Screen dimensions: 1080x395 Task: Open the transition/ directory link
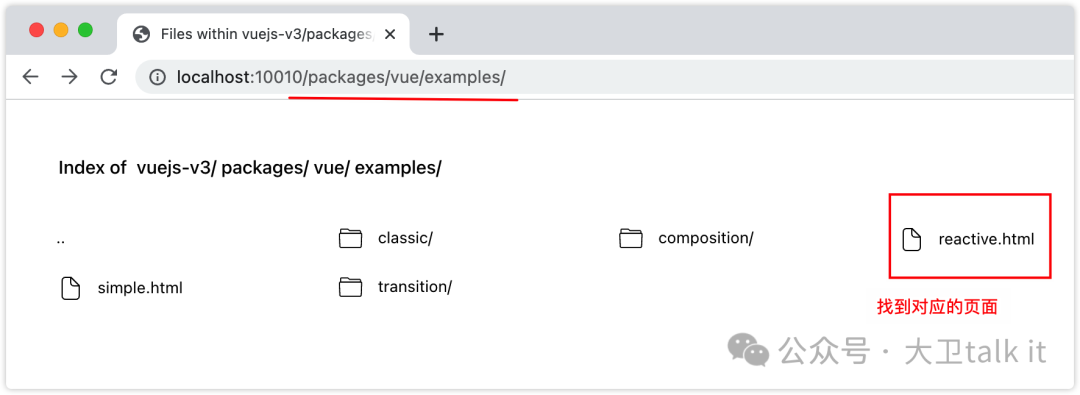[x=415, y=287]
